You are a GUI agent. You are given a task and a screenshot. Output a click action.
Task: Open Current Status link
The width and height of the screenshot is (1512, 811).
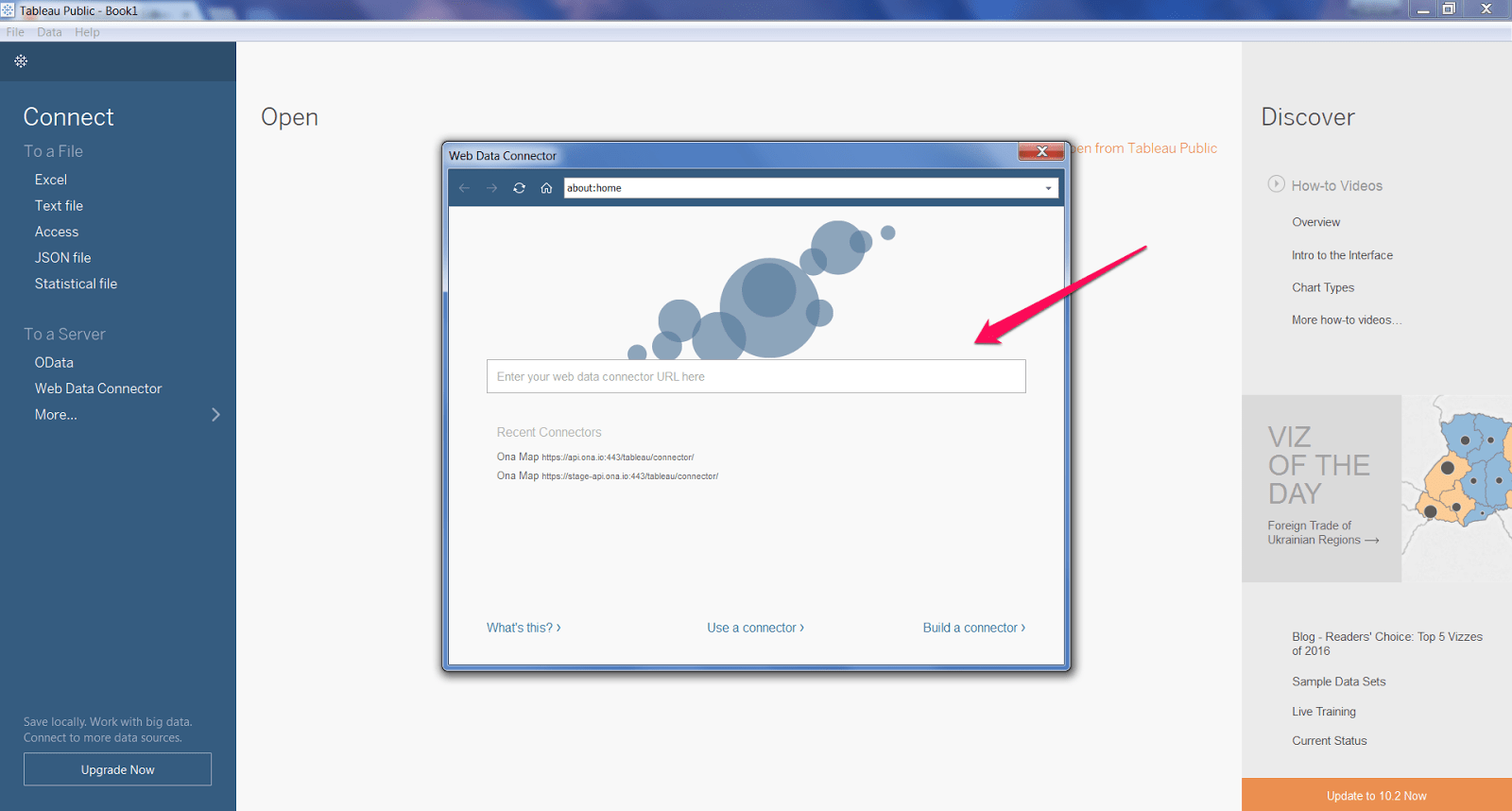tap(1330, 741)
